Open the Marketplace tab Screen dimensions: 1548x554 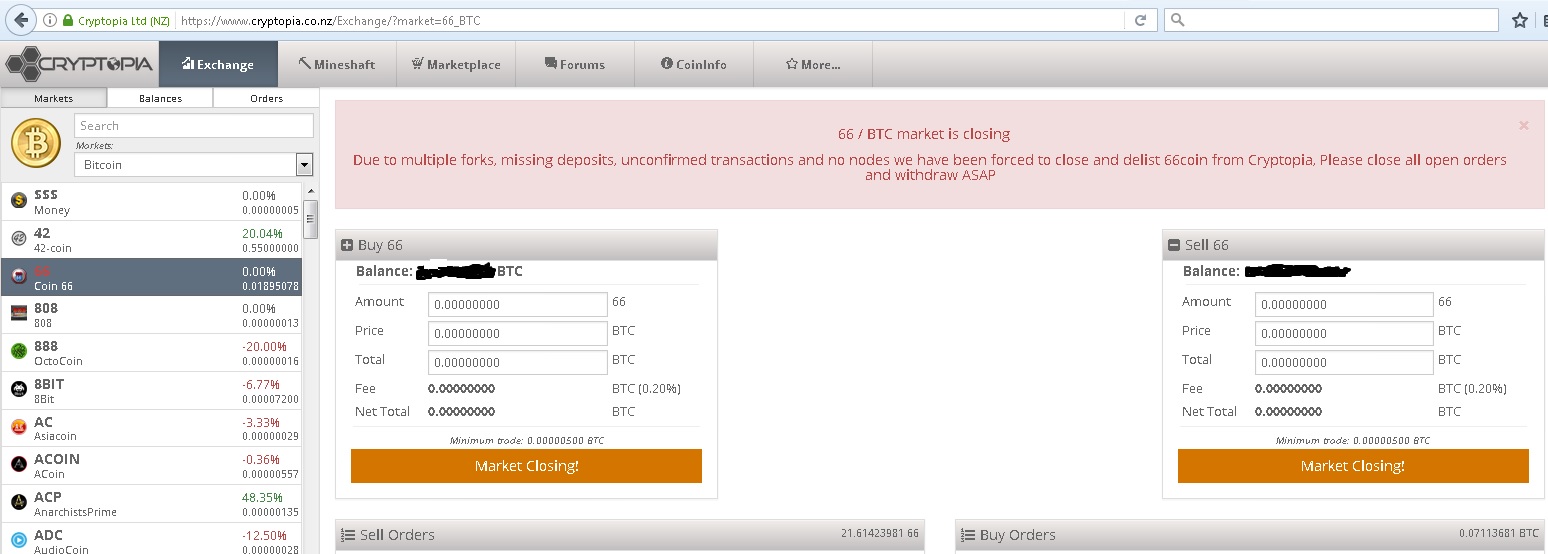(456, 64)
